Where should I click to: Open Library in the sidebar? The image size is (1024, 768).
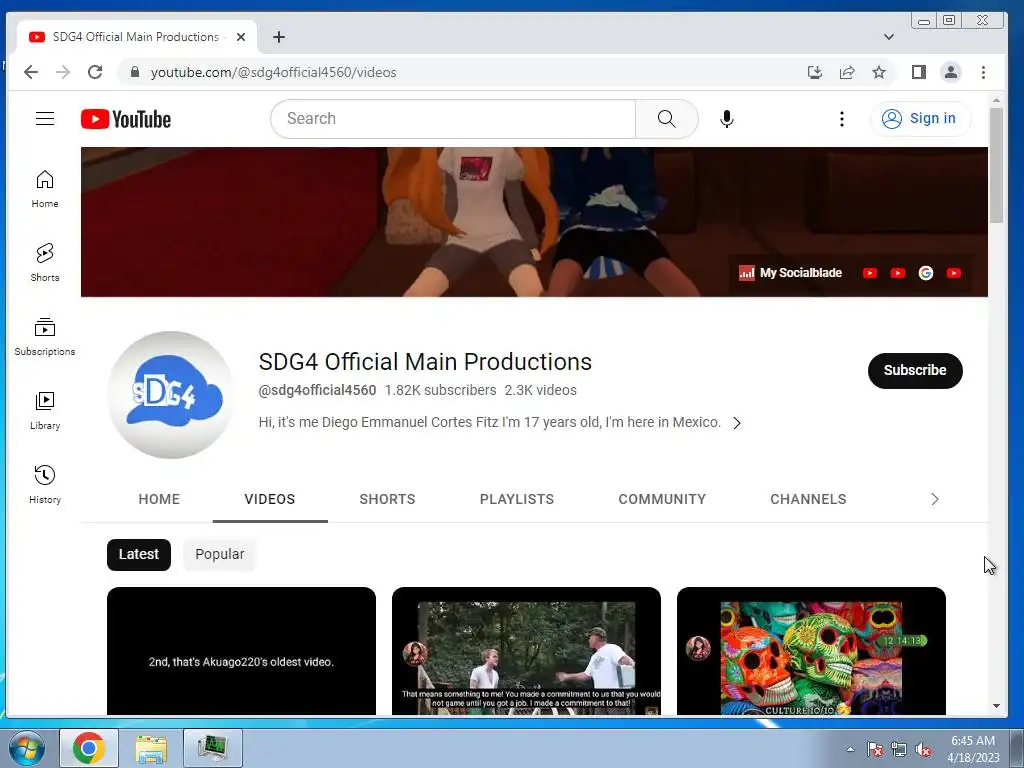pyautogui.click(x=44, y=411)
